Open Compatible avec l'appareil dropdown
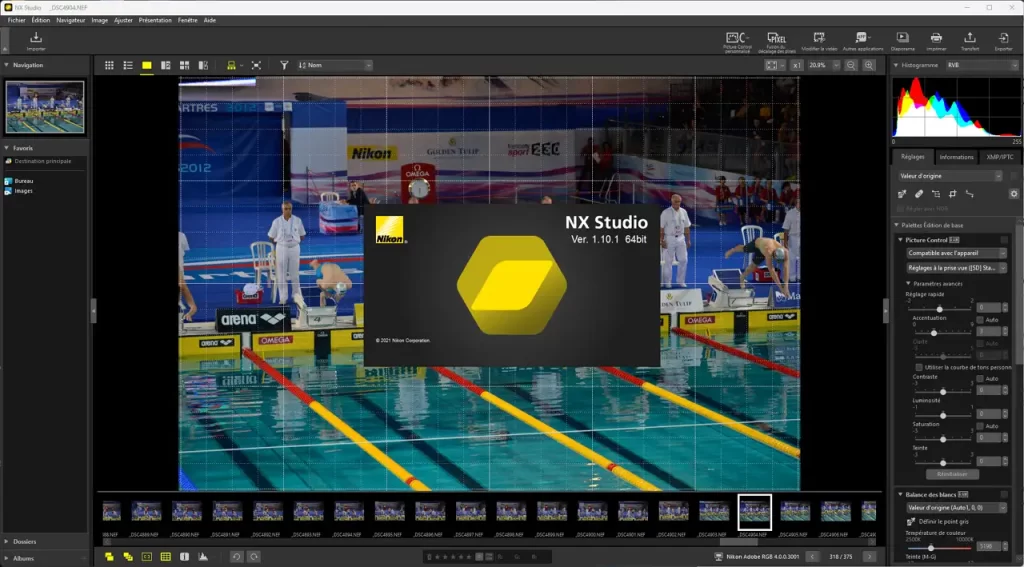Image resolution: width=1024 pixels, height=567 pixels. (x=956, y=253)
